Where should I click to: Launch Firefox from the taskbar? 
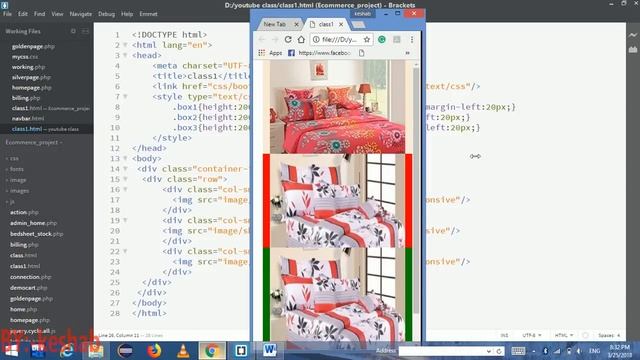tap(154, 351)
